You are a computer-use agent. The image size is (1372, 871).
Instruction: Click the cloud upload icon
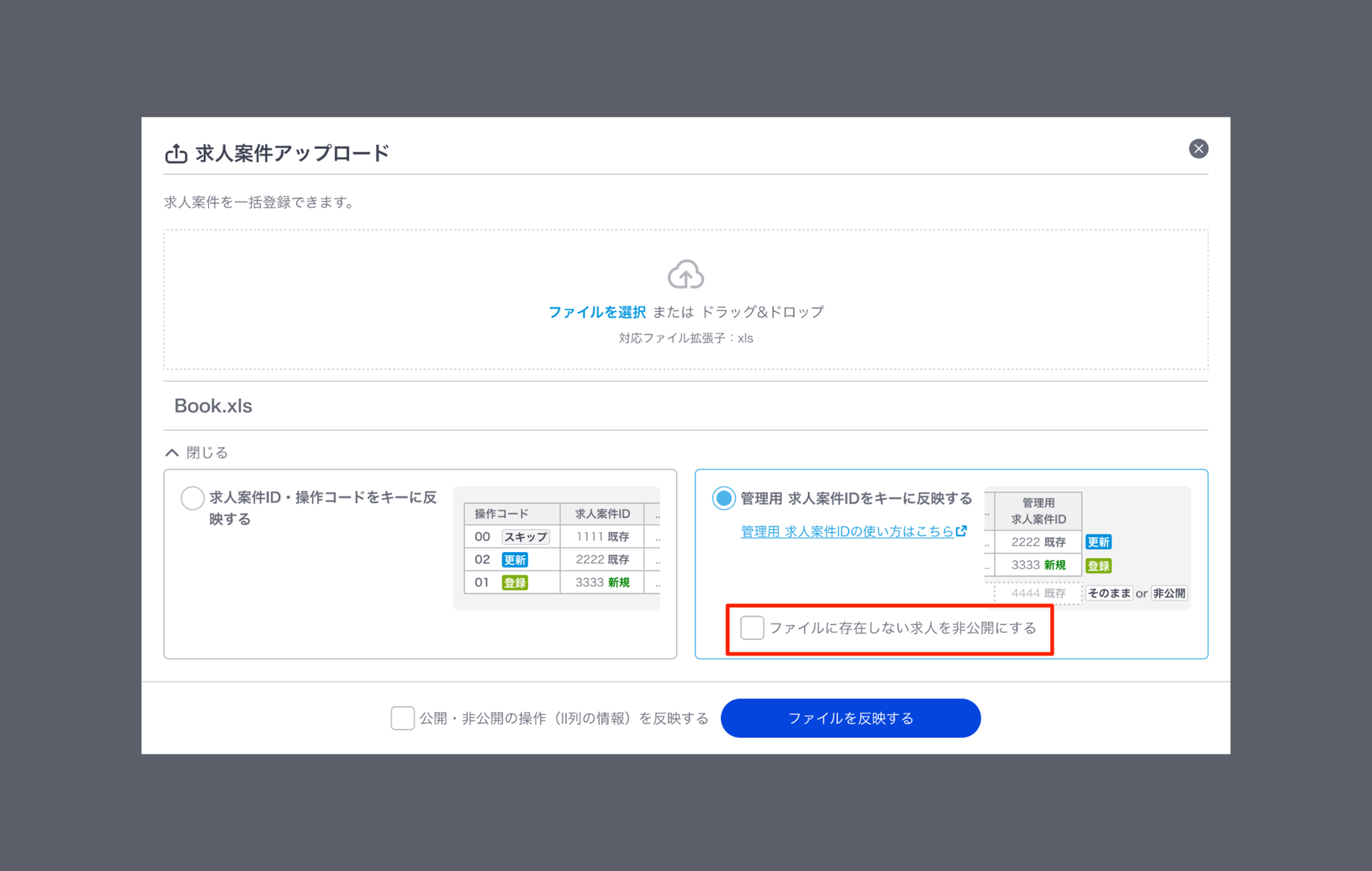point(686,275)
